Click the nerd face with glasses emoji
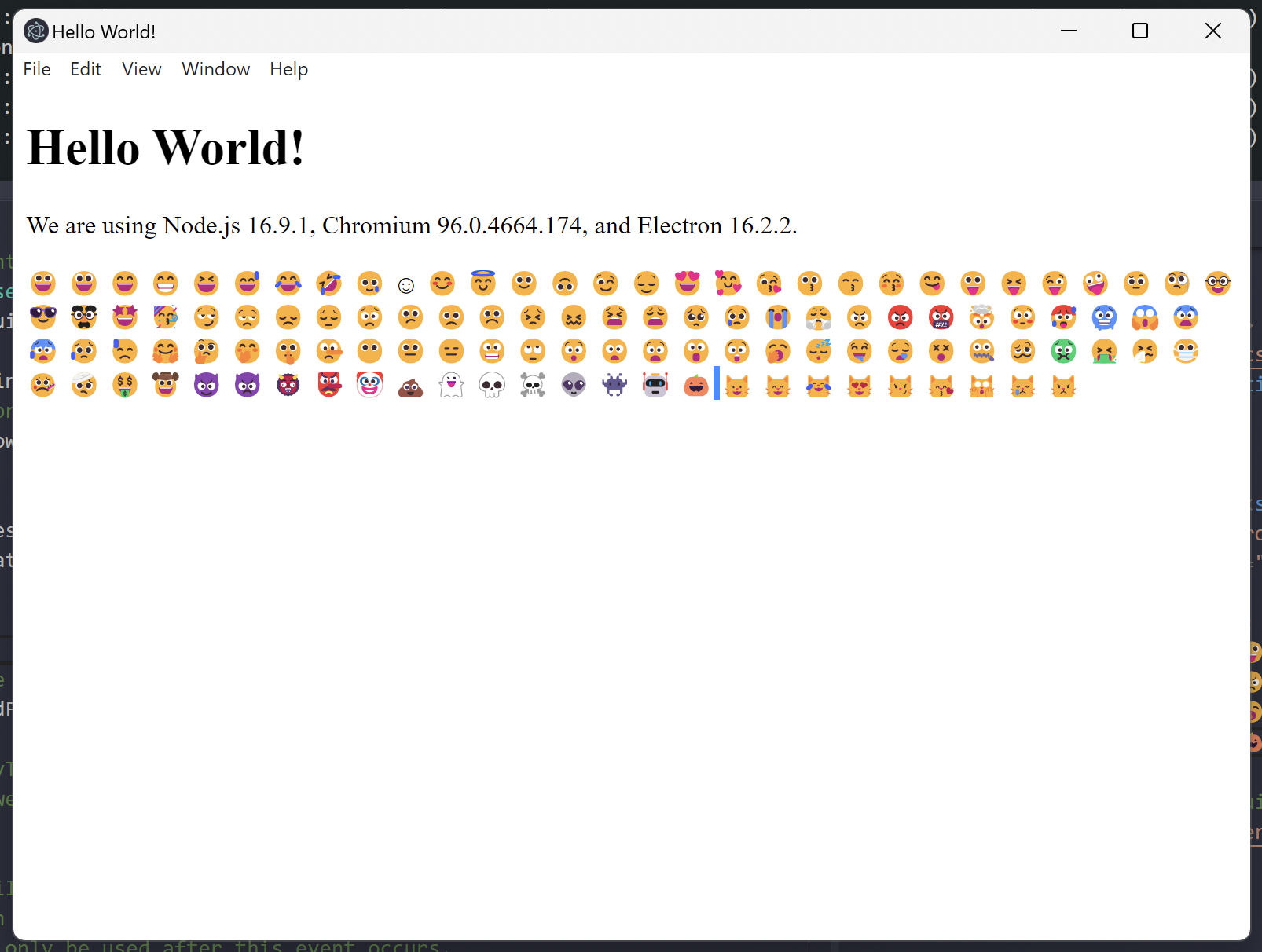The image size is (1262, 952). point(1218,283)
